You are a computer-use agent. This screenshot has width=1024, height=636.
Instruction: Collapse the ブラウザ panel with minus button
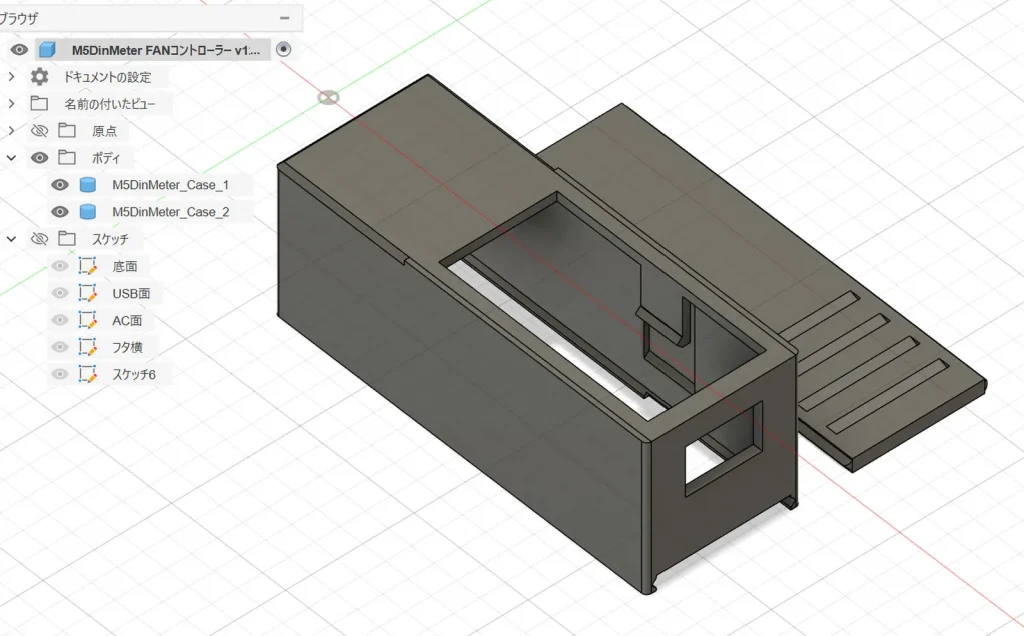[285, 18]
